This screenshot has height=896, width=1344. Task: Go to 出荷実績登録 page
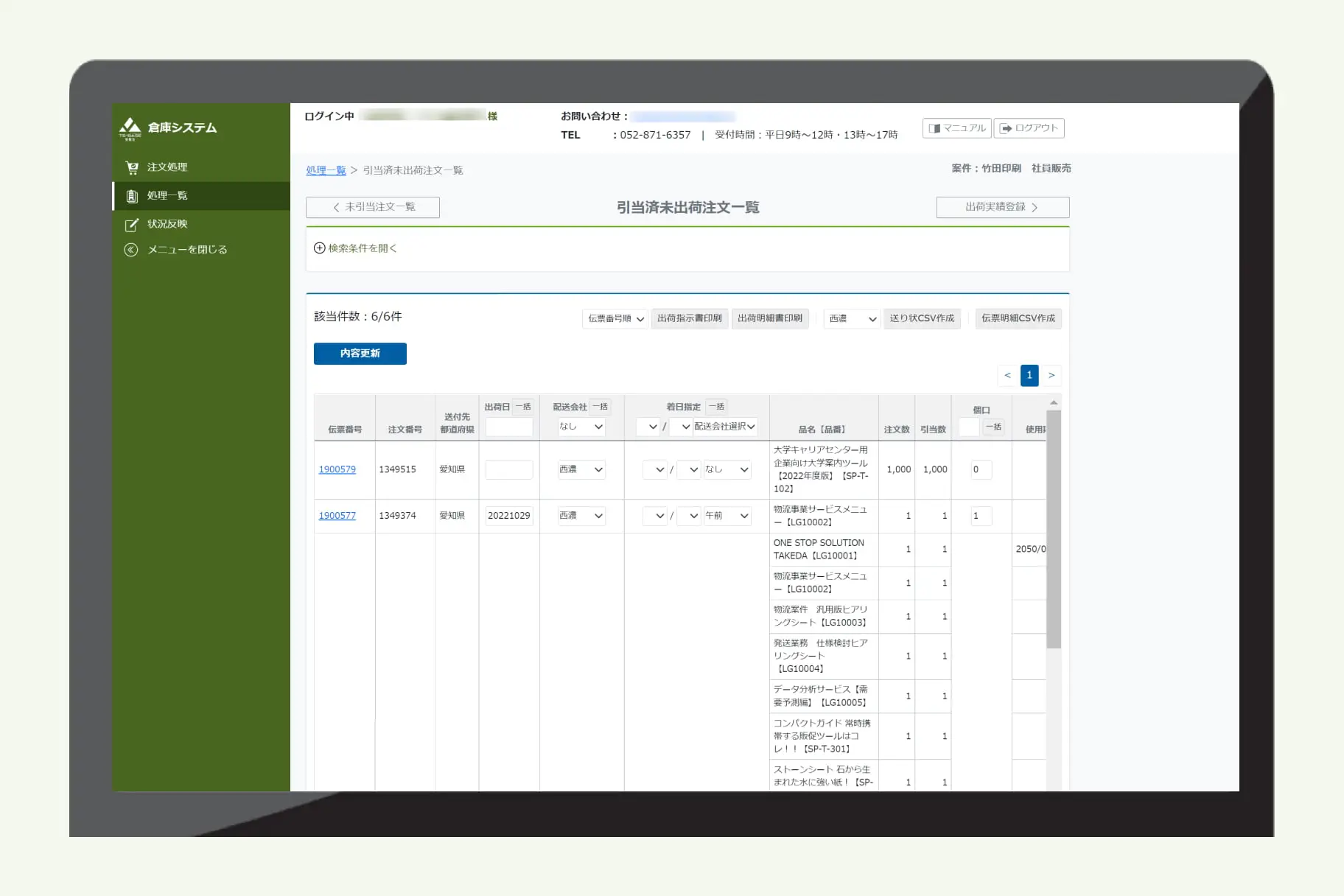click(x=1002, y=207)
